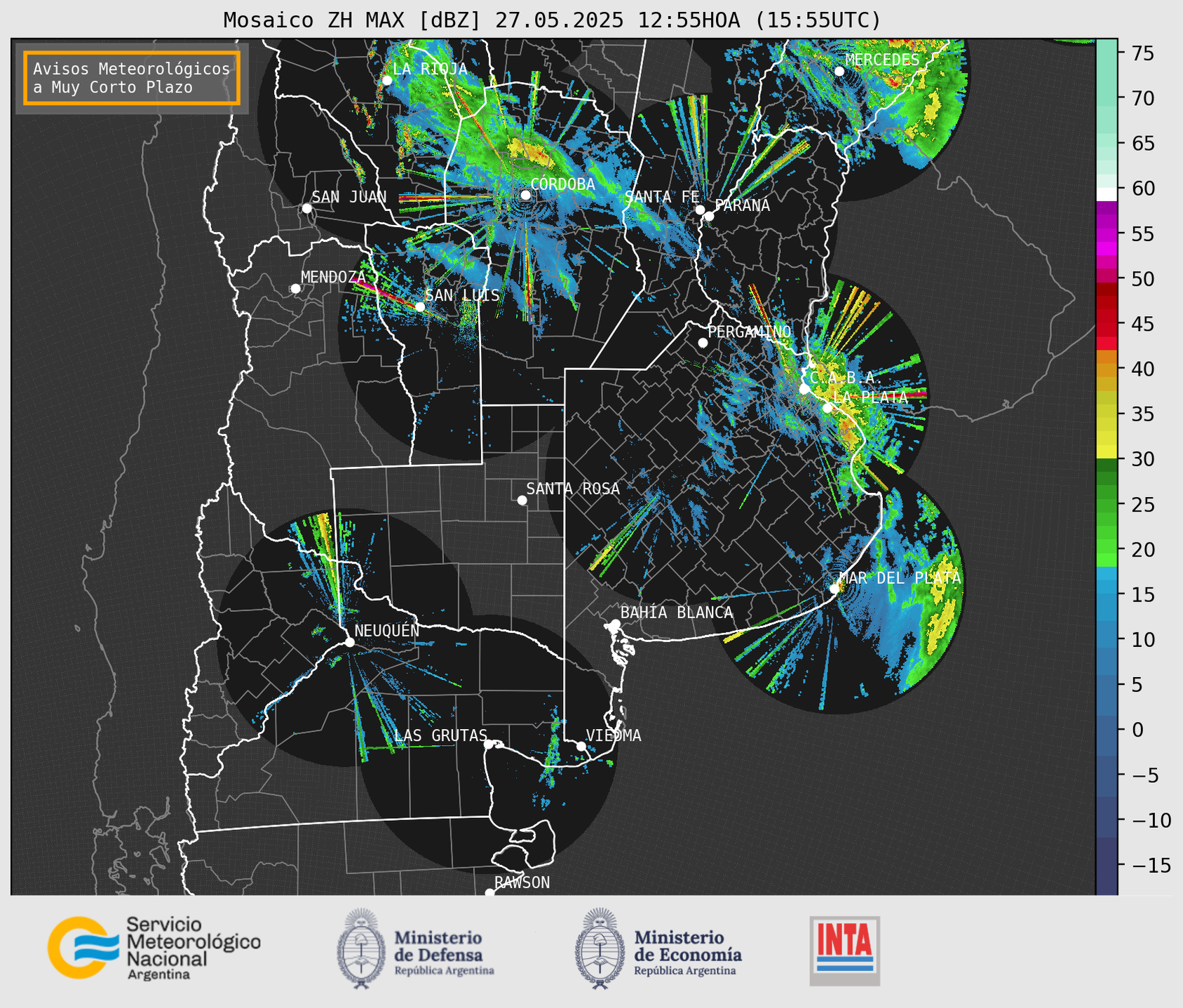Viewport: 1183px width, 1008px height.
Task: Select the Rawson city marker
Action: (489, 892)
